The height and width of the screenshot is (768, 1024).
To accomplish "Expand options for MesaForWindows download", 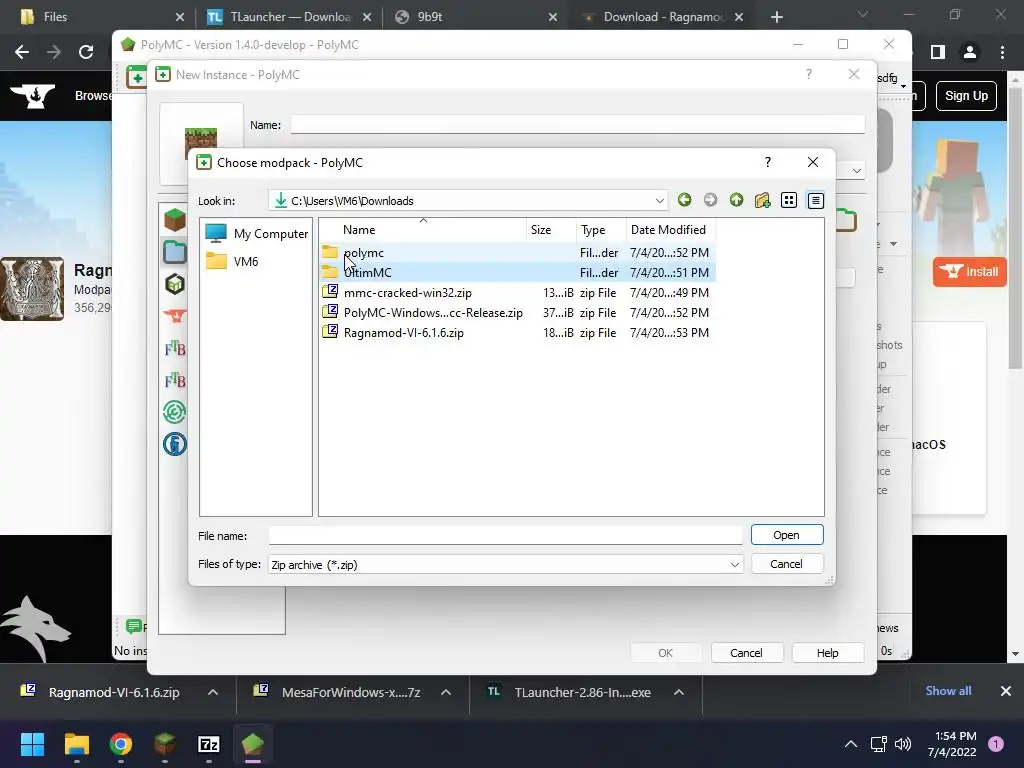I will (x=446, y=692).
